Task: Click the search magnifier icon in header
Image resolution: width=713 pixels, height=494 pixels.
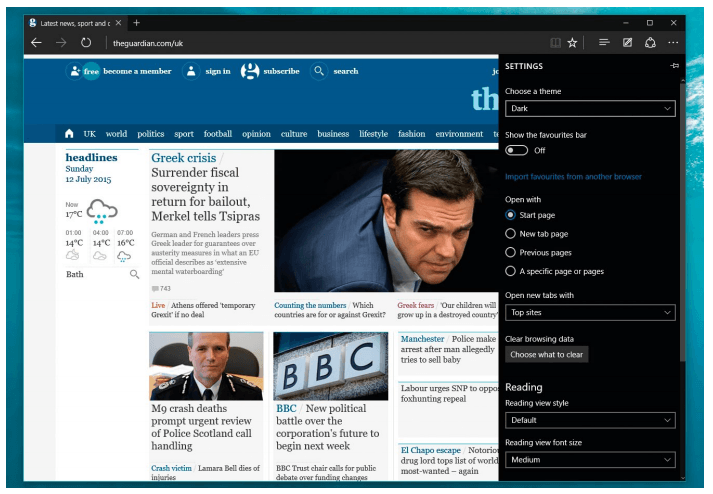Action: point(319,71)
